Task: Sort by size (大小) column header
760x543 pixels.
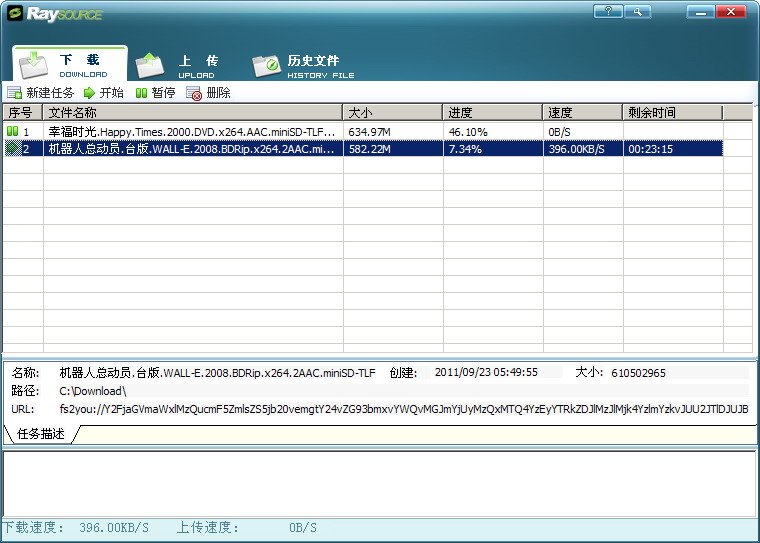Action: 393,113
